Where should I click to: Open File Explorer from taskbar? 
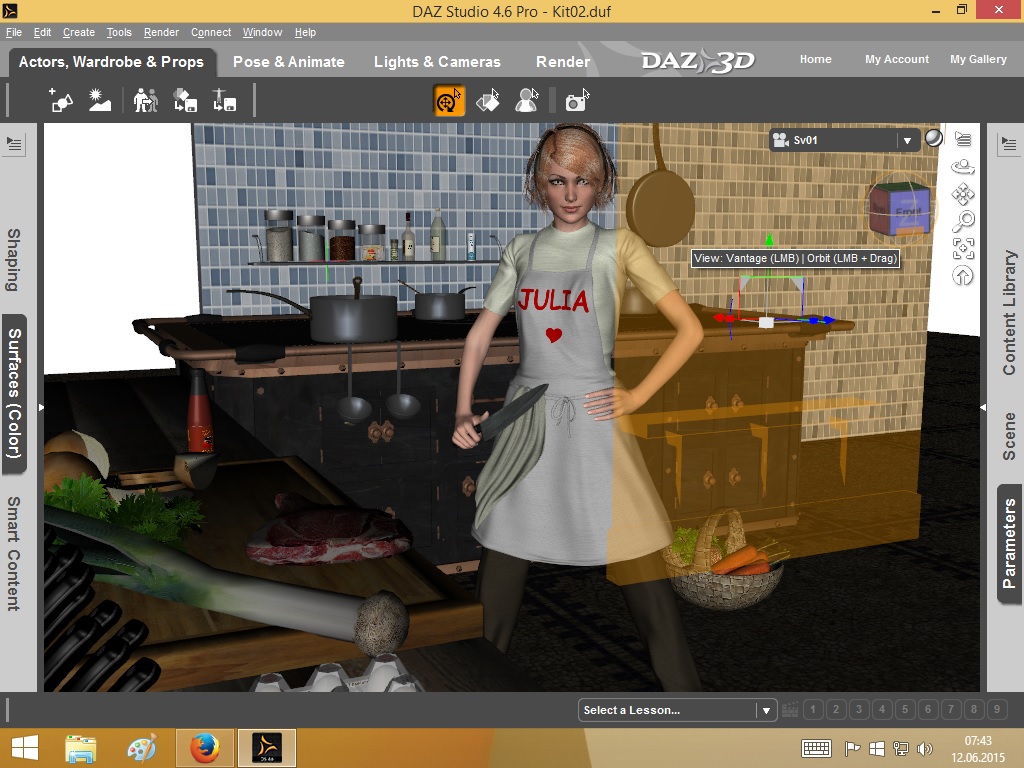(x=81, y=748)
